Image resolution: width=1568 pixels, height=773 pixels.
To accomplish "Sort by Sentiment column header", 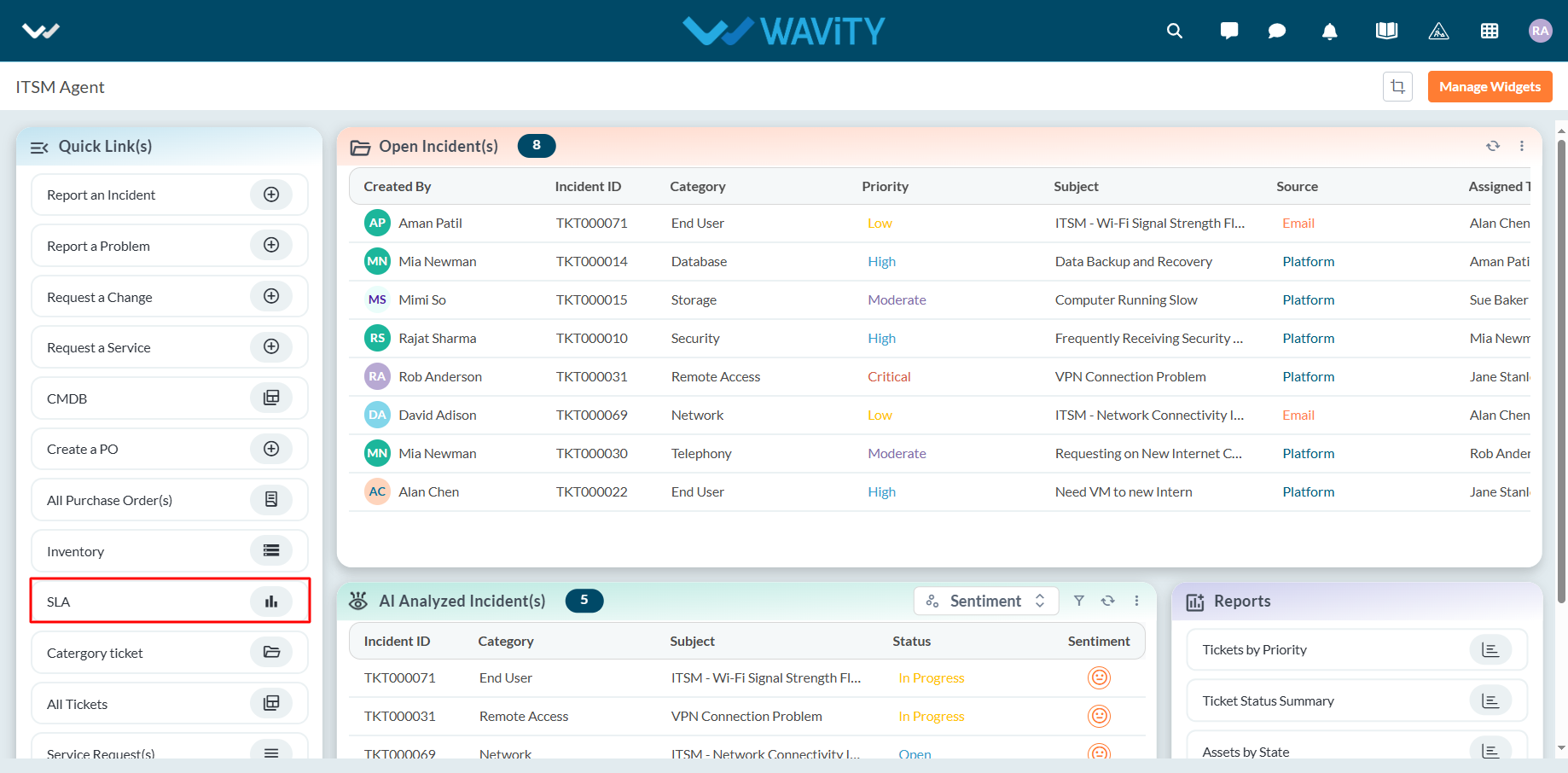I will click(1099, 641).
